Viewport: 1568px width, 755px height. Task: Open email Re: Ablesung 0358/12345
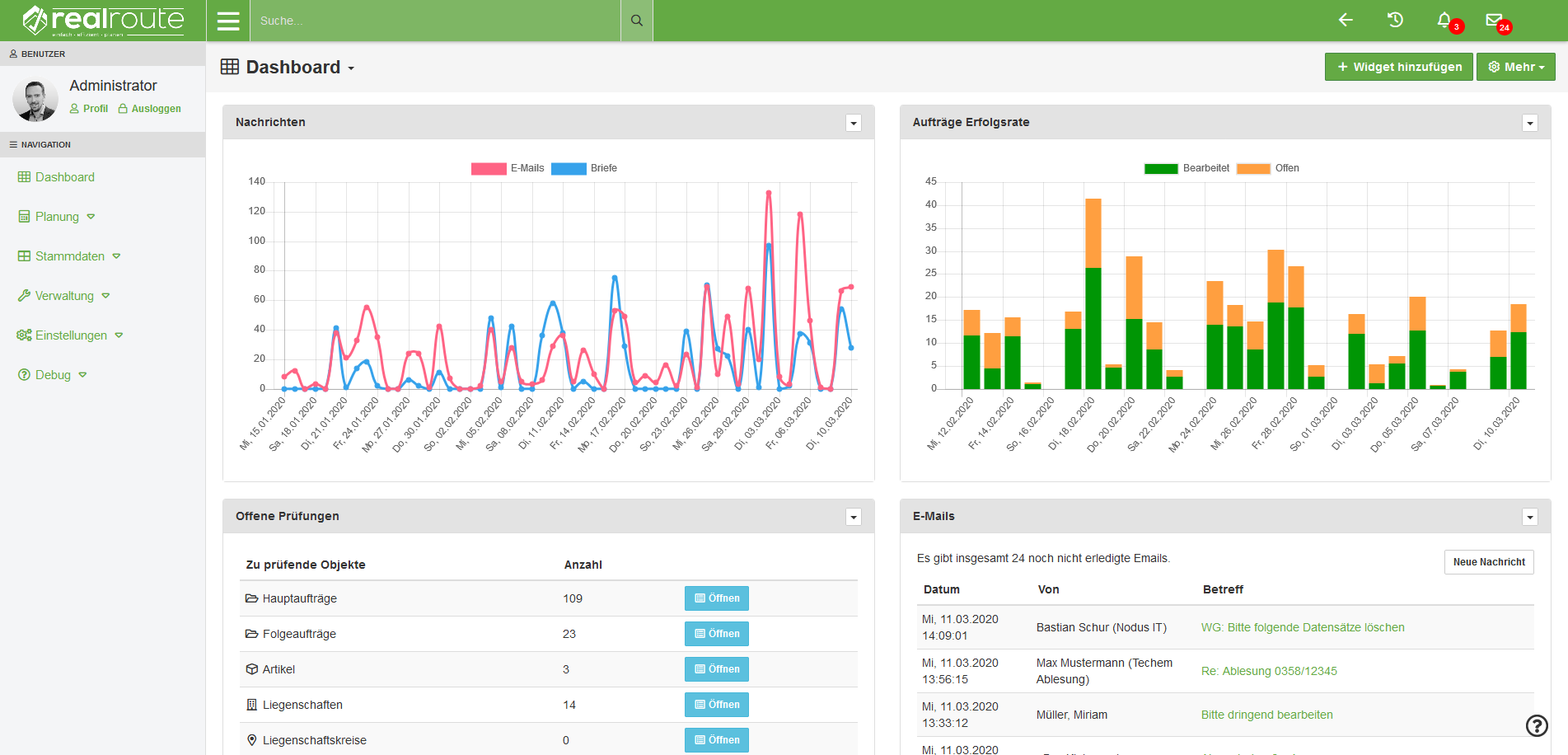[x=1269, y=671]
